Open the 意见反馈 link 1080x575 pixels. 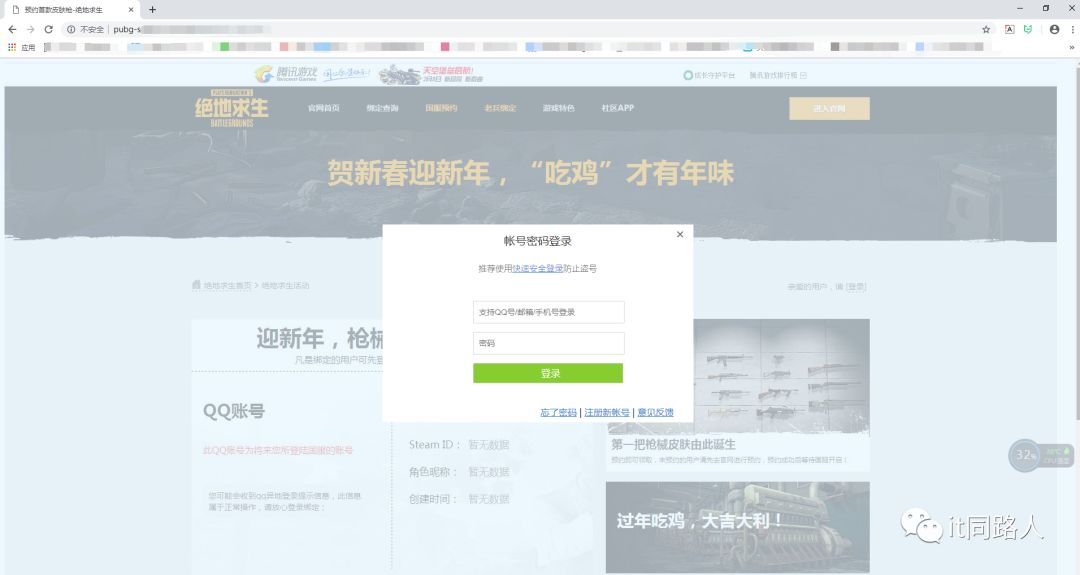click(x=655, y=412)
